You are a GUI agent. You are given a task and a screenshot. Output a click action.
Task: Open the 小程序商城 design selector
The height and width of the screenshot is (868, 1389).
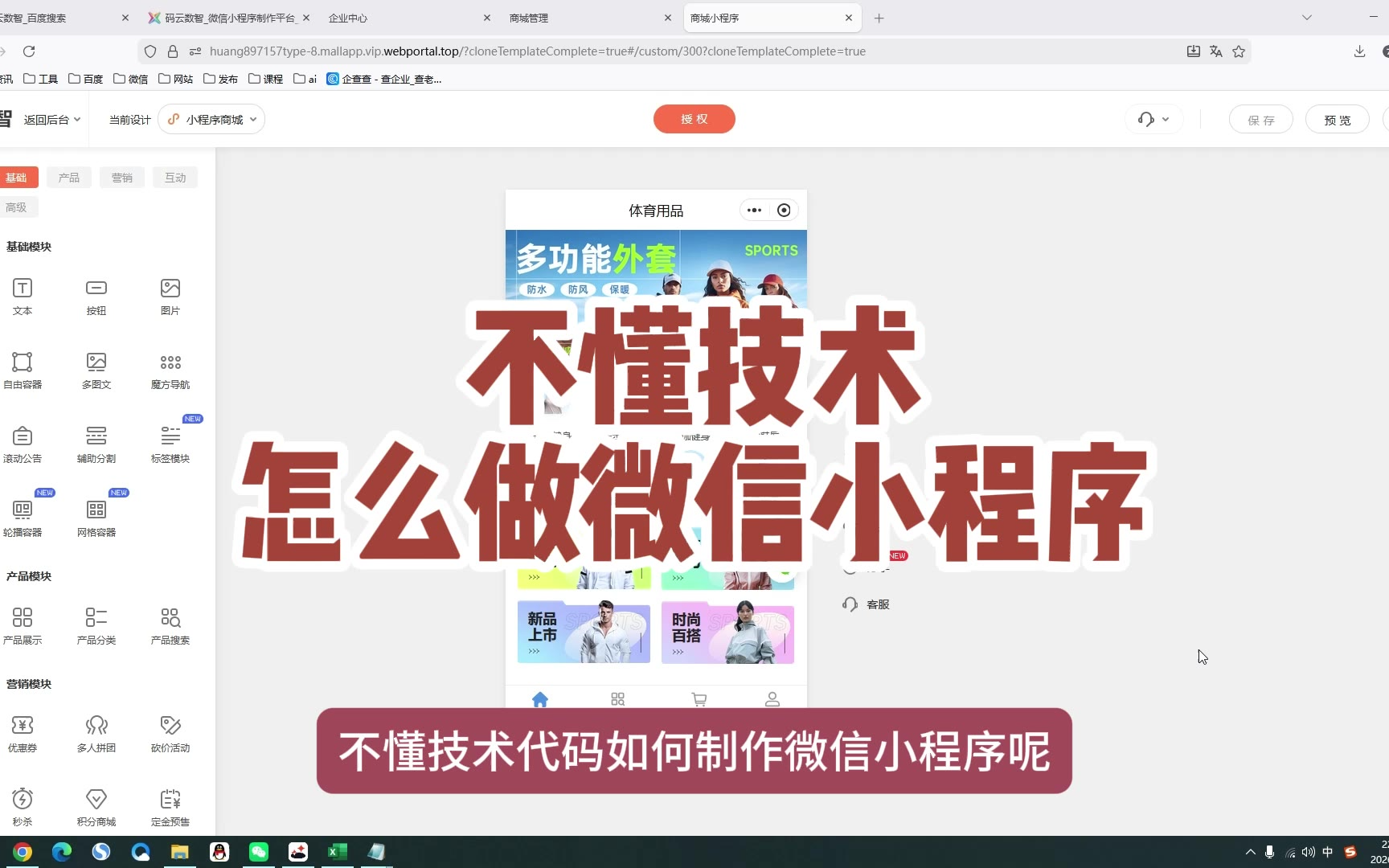(x=211, y=120)
